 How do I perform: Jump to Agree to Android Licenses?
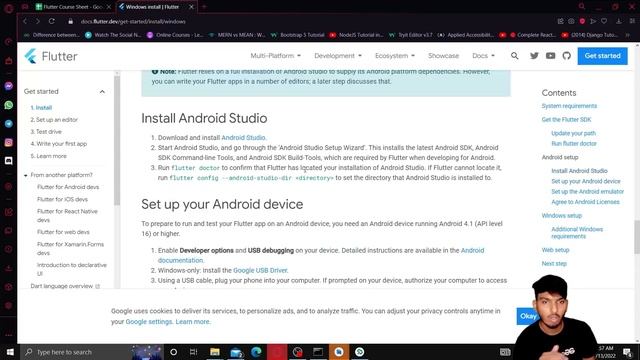click(x=585, y=202)
